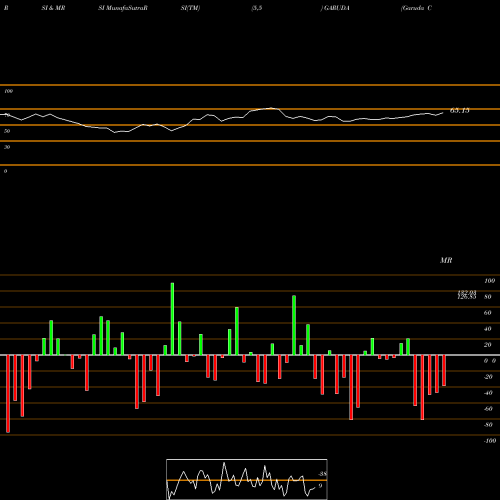
Task: Click the '(Garuda C' header text
Action: point(416,8)
